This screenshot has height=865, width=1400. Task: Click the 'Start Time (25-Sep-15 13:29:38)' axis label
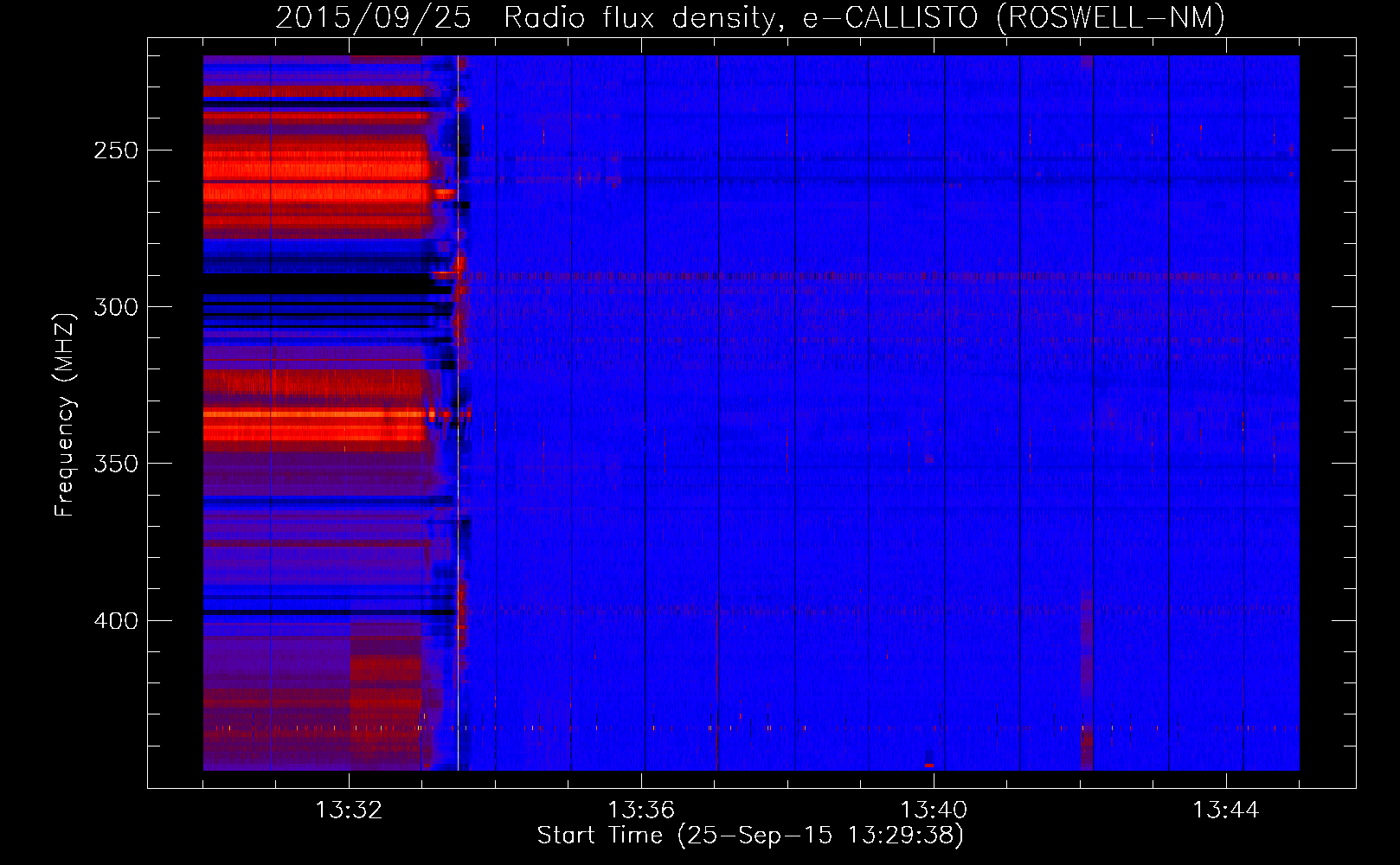750,836
